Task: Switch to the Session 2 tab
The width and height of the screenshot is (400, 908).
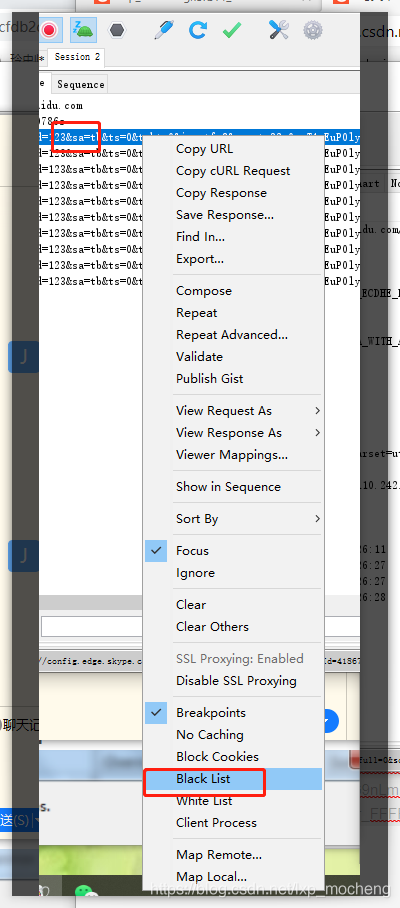Action: pyautogui.click(x=77, y=57)
